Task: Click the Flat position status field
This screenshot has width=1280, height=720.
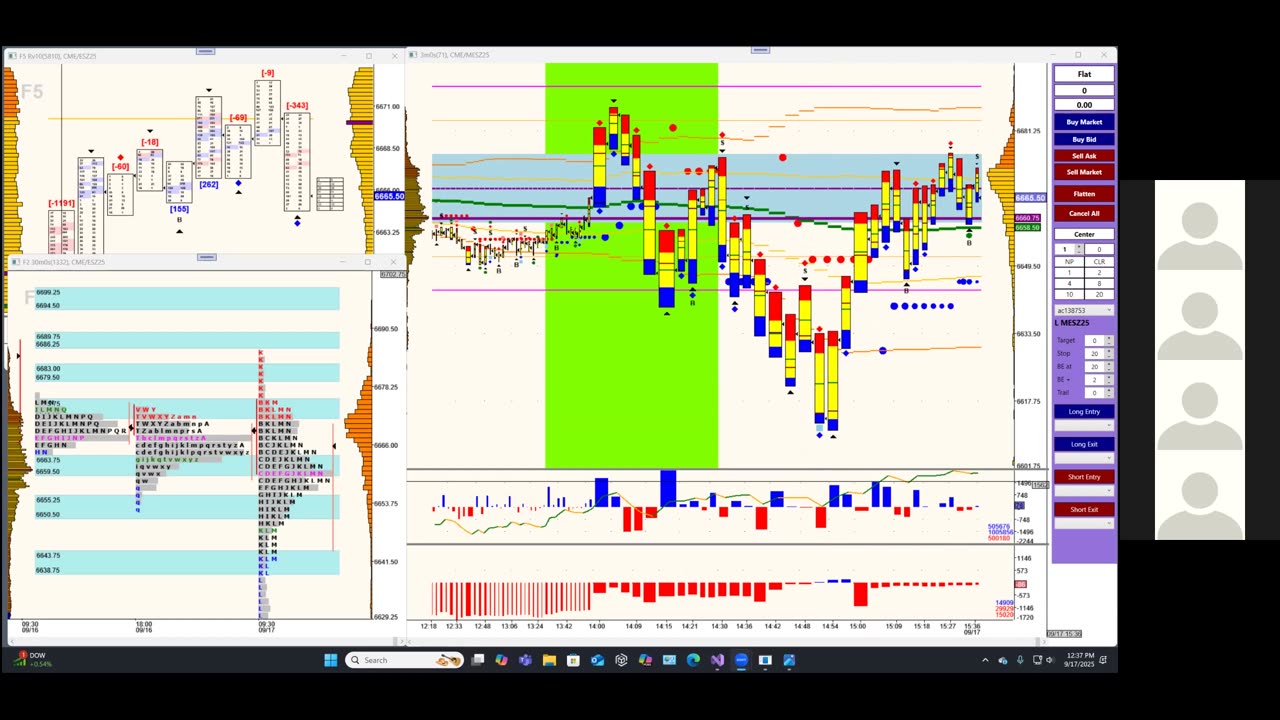Action: 1084,74
